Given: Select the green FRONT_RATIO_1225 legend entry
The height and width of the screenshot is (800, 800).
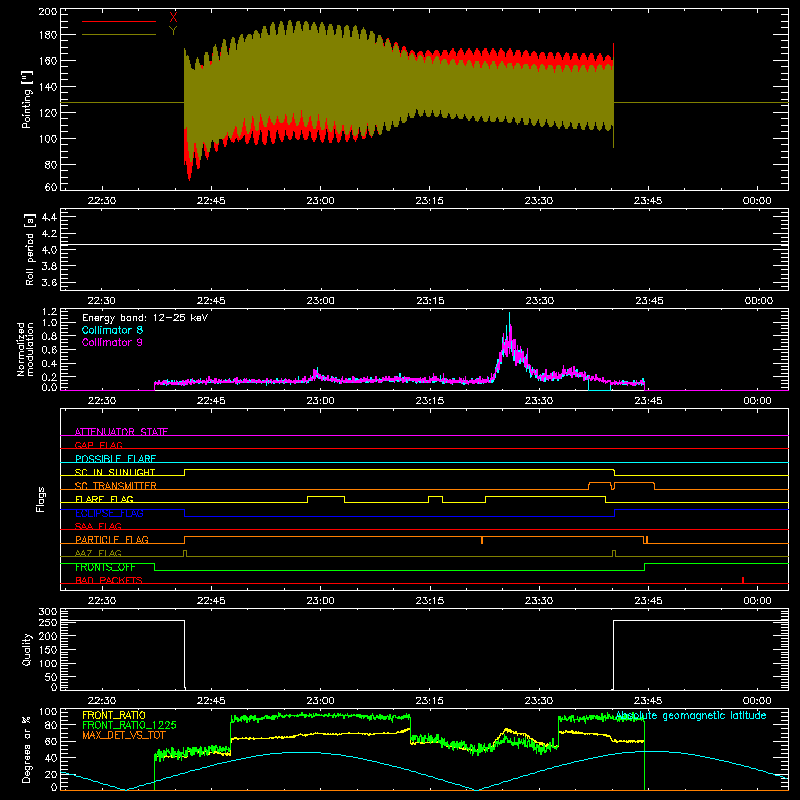Looking at the screenshot, I should point(129,725).
